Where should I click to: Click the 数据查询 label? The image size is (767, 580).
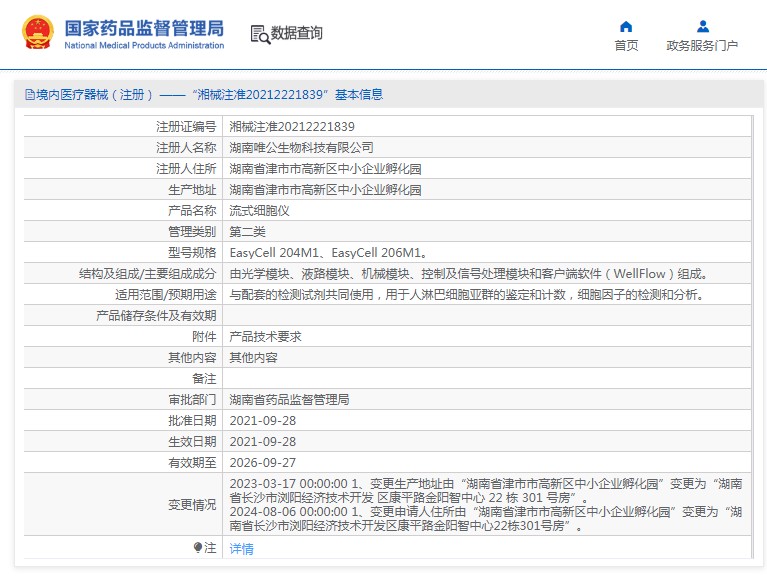pos(296,33)
